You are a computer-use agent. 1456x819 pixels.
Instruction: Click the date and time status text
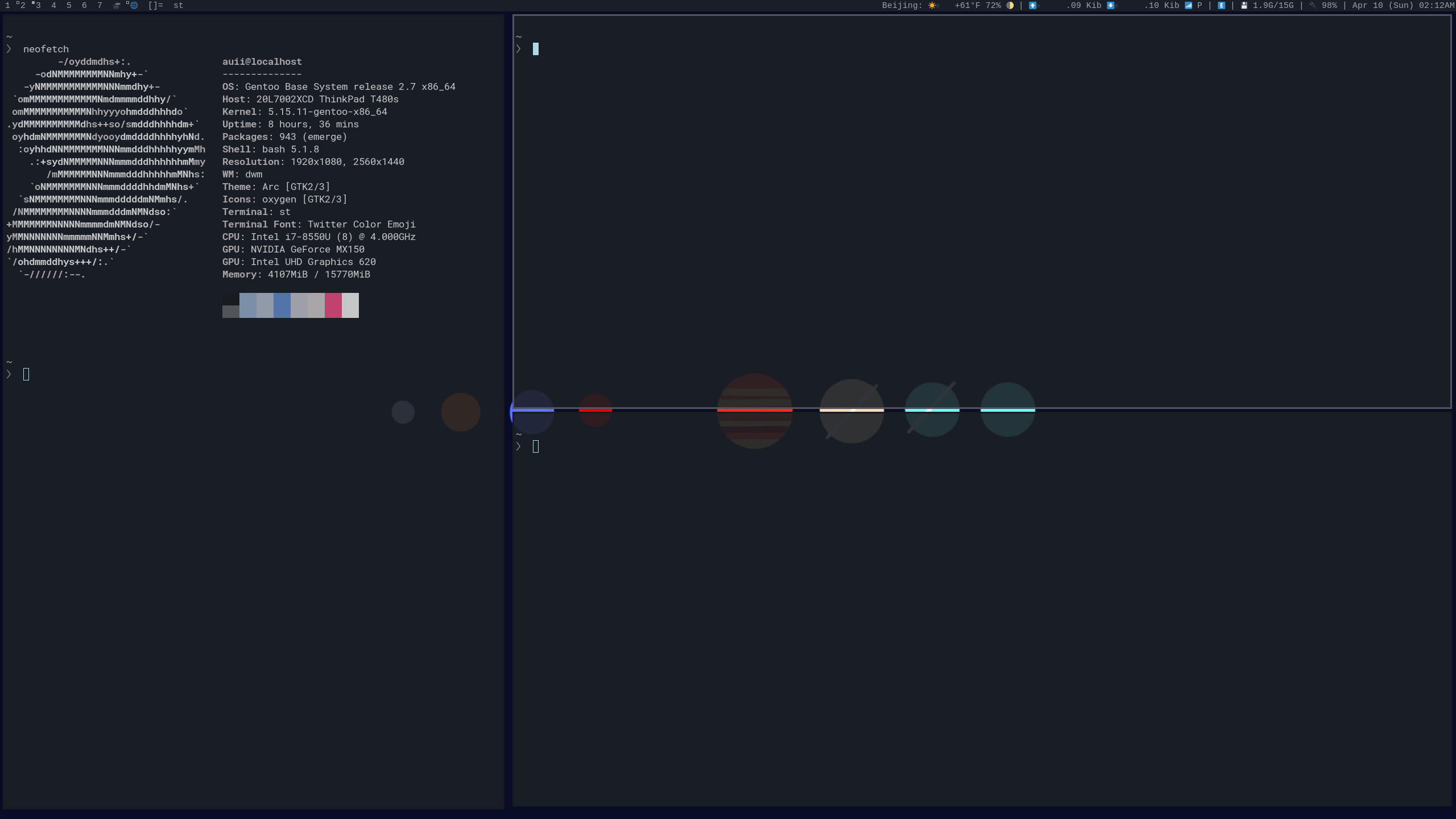1403,6
